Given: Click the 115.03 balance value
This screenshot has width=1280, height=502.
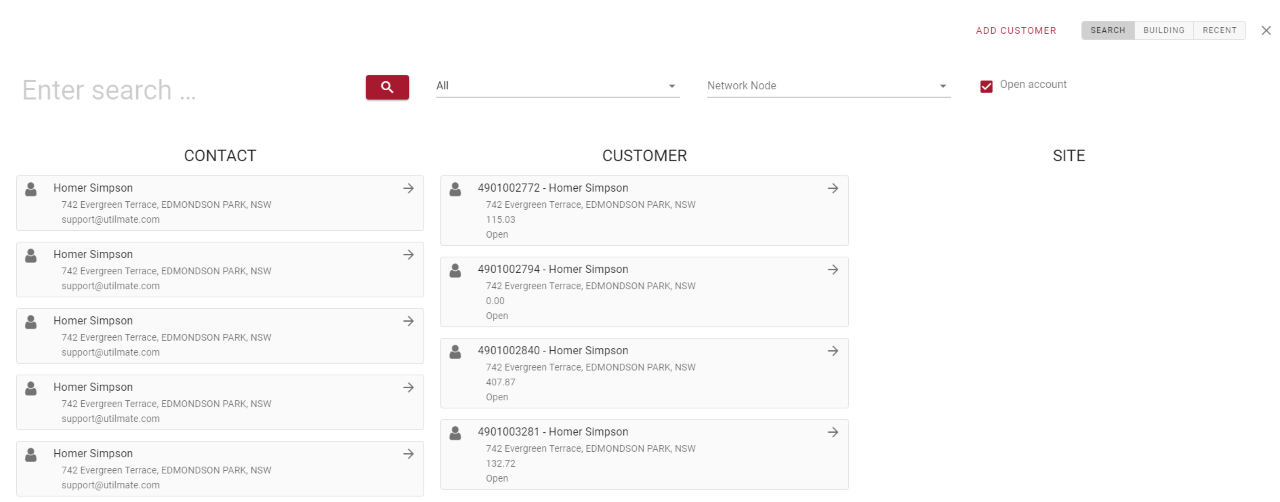Looking at the screenshot, I should [500, 220].
